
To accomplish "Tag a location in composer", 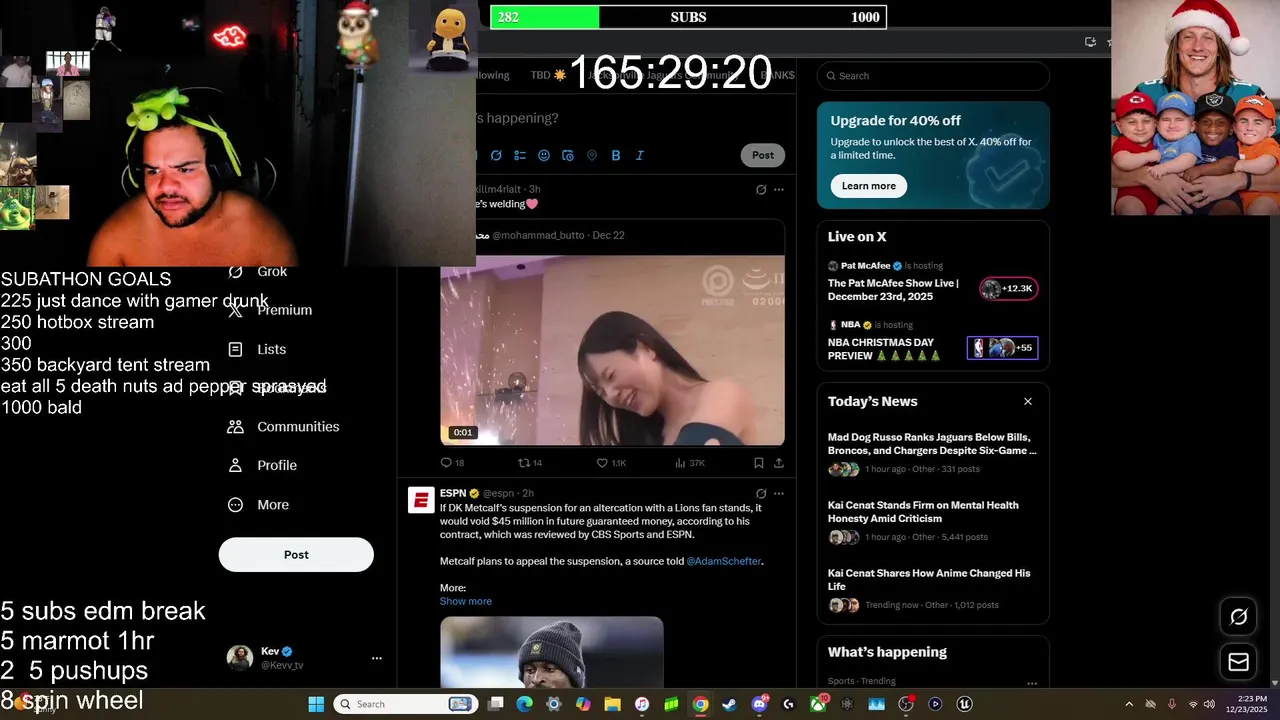I will pos(592,155).
